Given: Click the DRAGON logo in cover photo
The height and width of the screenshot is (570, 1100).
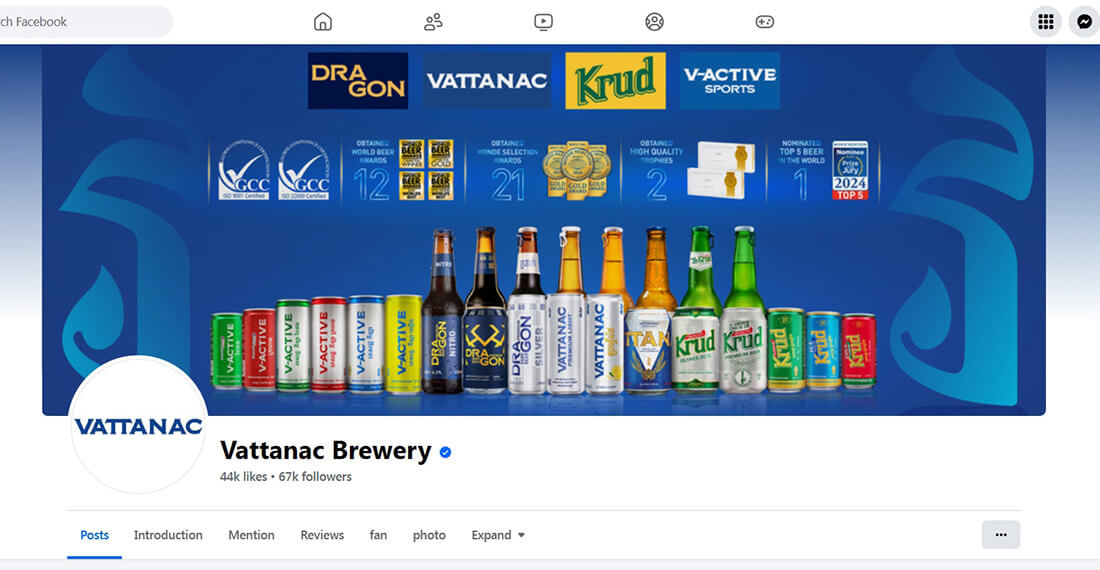Looking at the screenshot, I should [358, 81].
